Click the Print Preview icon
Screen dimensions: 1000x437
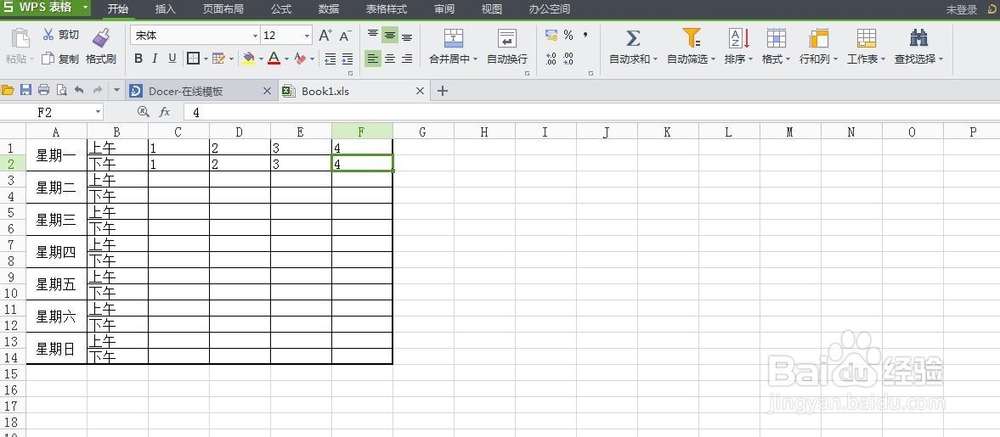(61, 91)
